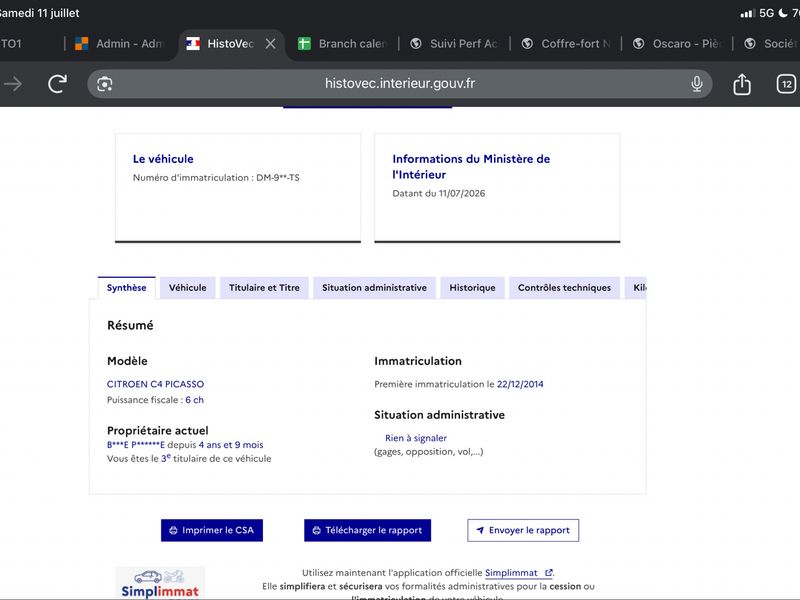Image resolution: width=800 pixels, height=600 pixels.
Task: Click the Le véhicule card heading
Action: [163, 159]
